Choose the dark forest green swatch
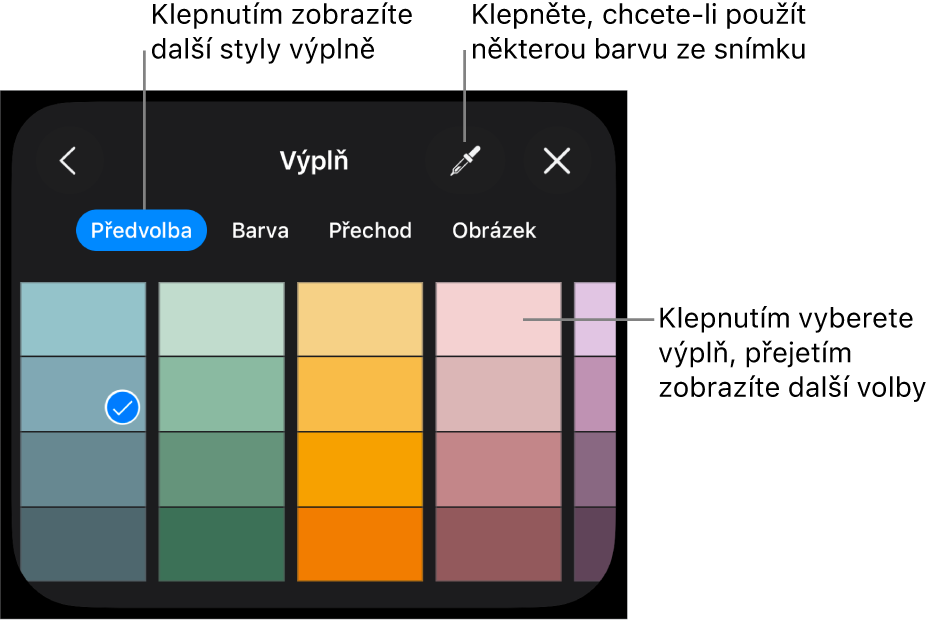The width and height of the screenshot is (942, 620). (222, 544)
